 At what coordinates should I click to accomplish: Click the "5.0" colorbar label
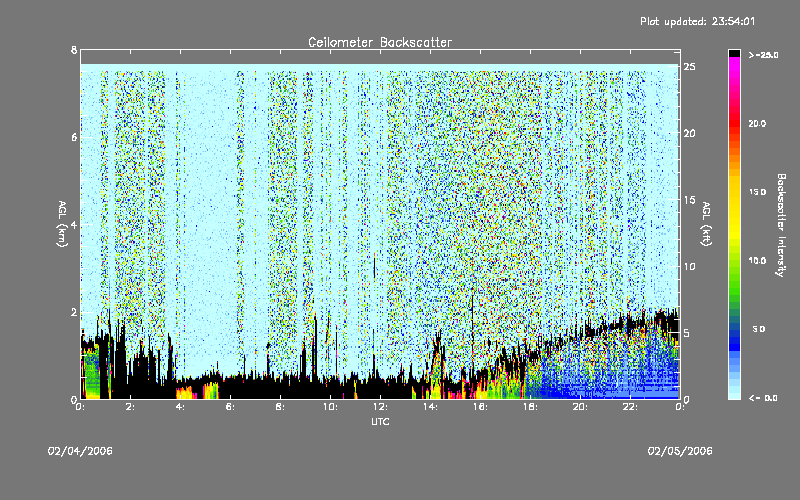[759, 329]
